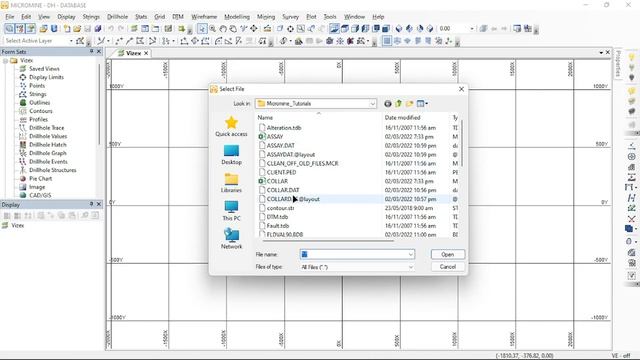
Task: Select Network in places bar
Action: tap(231, 239)
